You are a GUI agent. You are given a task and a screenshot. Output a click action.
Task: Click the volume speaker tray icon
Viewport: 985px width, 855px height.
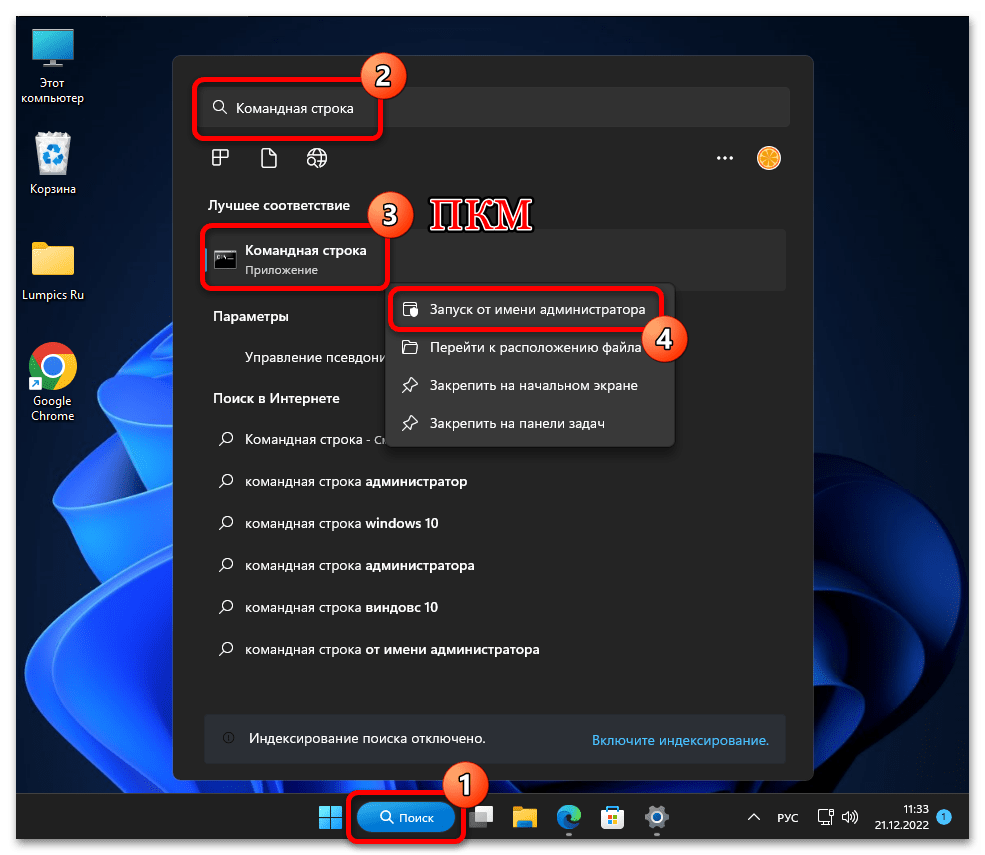(849, 817)
